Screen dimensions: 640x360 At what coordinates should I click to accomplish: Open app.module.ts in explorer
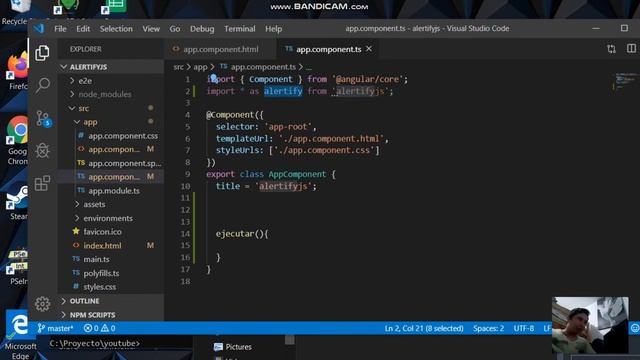pyautogui.click(x=111, y=191)
